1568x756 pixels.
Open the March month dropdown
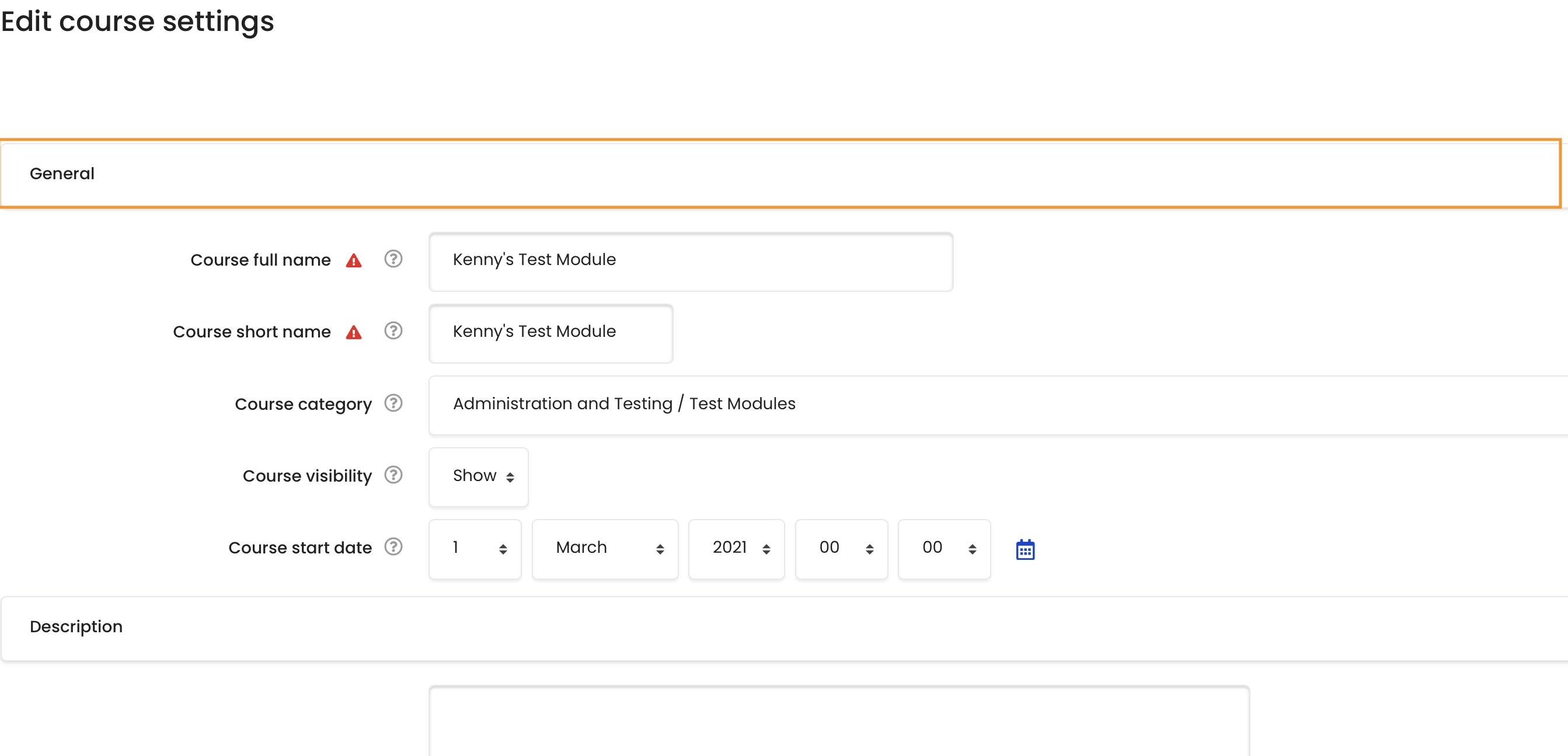[x=605, y=548]
